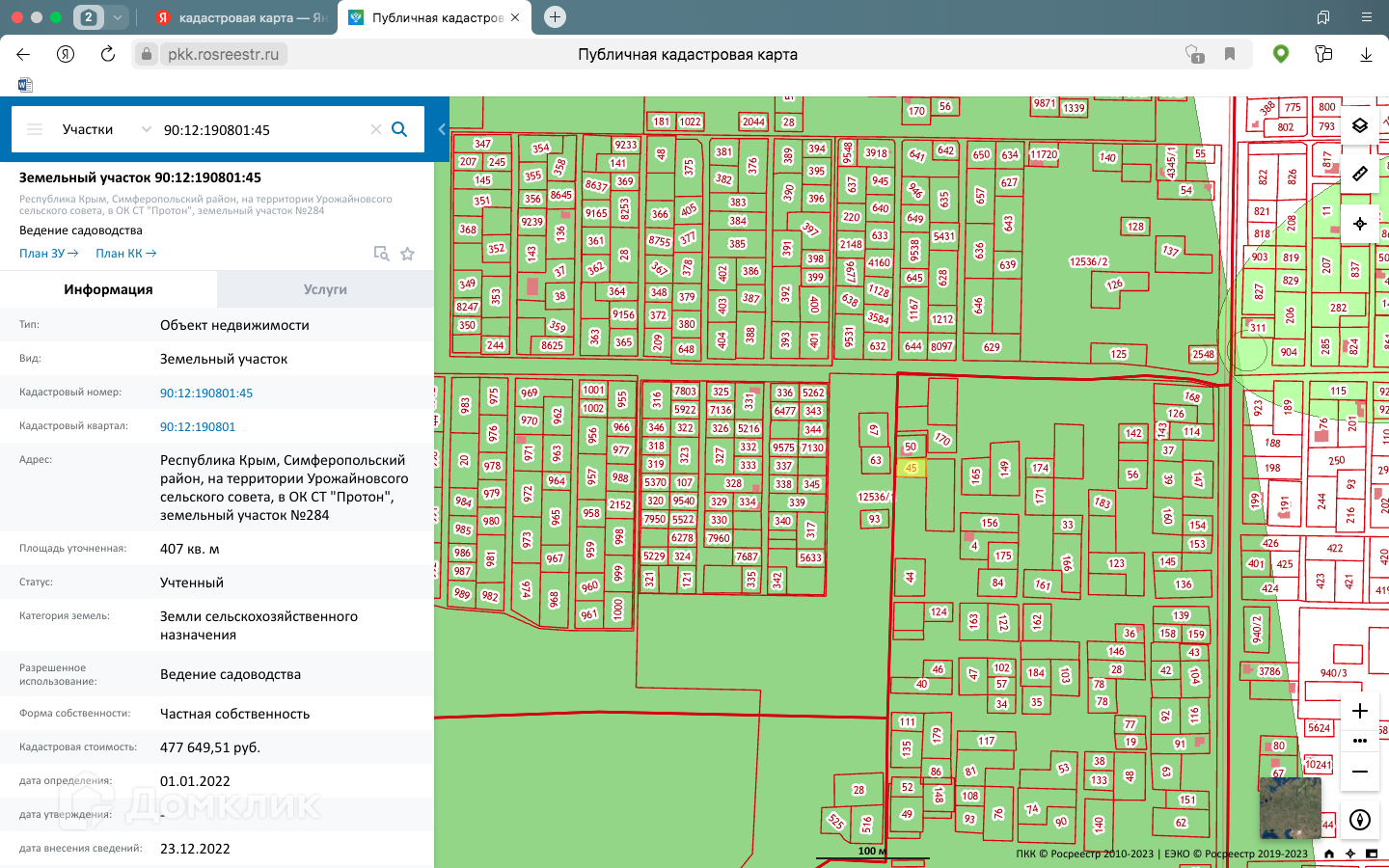Click the locate-me crosshair map button
This screenshot has width=1389, height=868.
(1359, 224)
